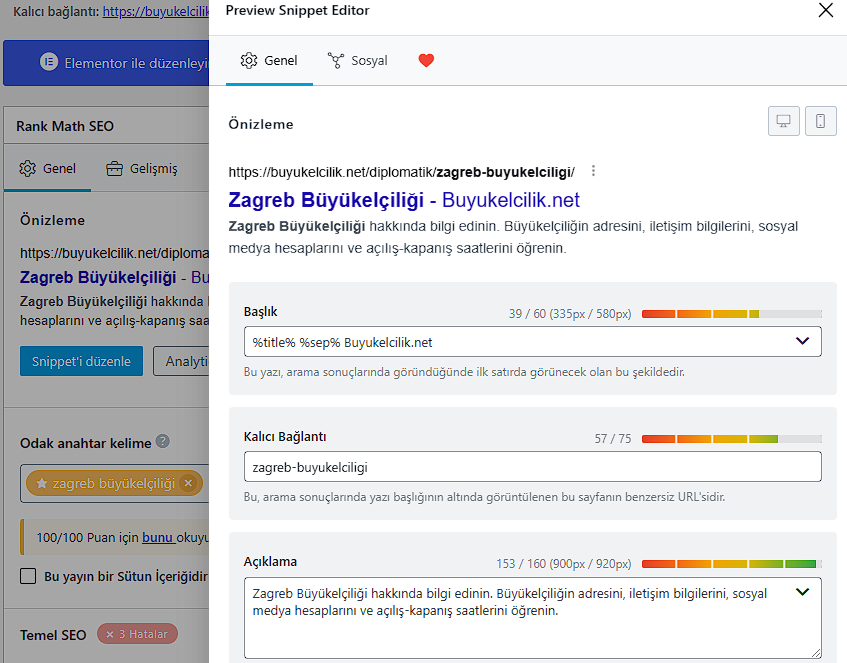Image resolution: width=847 pixels, height=663 pixels.
Task: Open Rank Math Gelişmiş tab
Action: [x=142, y=169]
